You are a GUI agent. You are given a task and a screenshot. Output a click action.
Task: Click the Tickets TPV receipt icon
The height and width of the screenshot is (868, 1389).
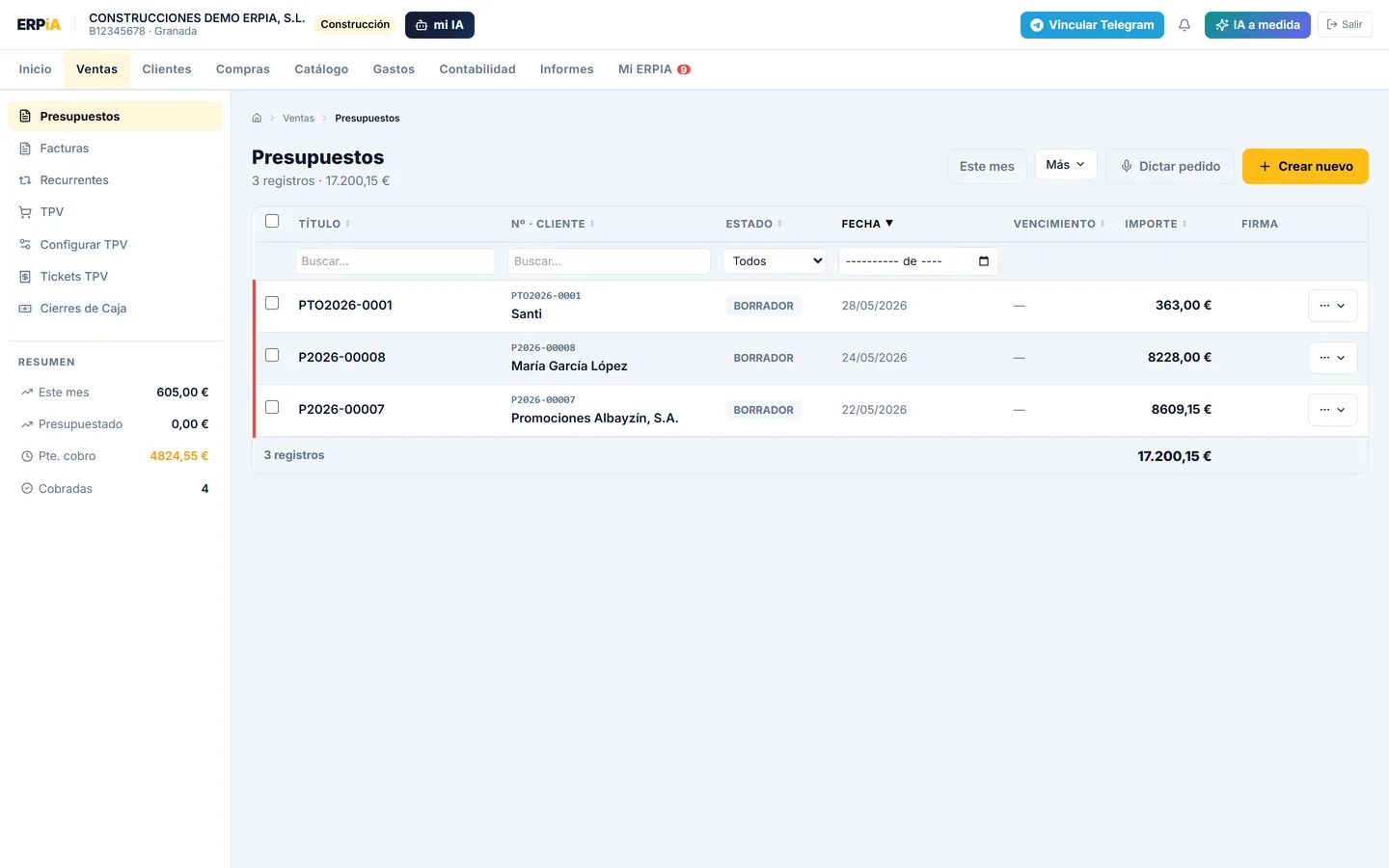click(x=25, y=277)
